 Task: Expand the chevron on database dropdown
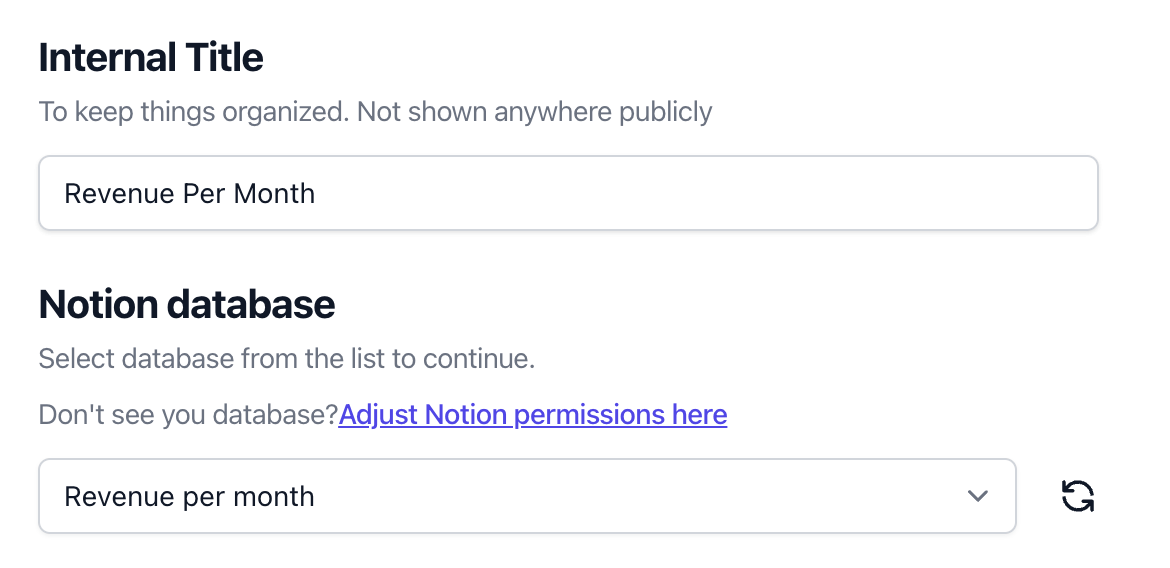977,496
